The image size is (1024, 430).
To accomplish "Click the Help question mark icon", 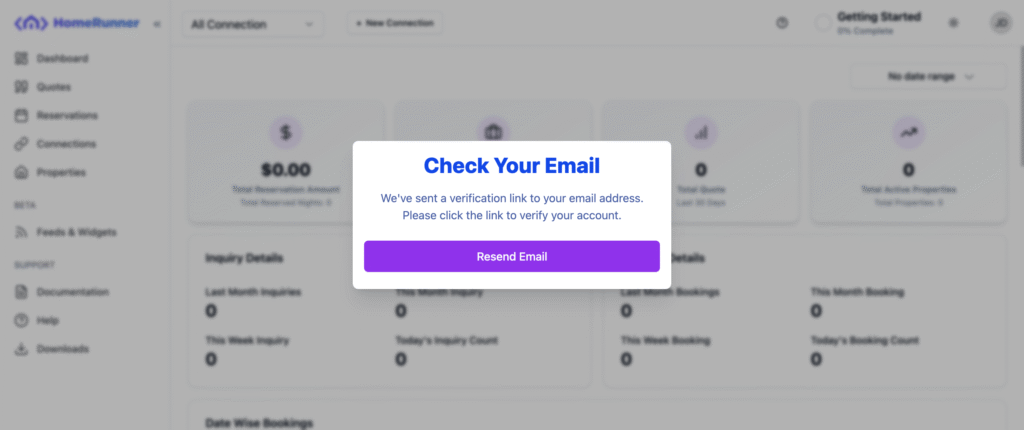I will (x=21, y=321).
